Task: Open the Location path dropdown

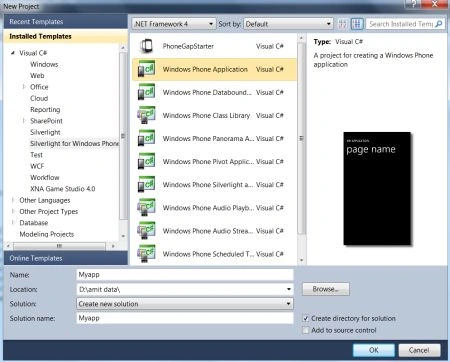Action: click(289, 289)
